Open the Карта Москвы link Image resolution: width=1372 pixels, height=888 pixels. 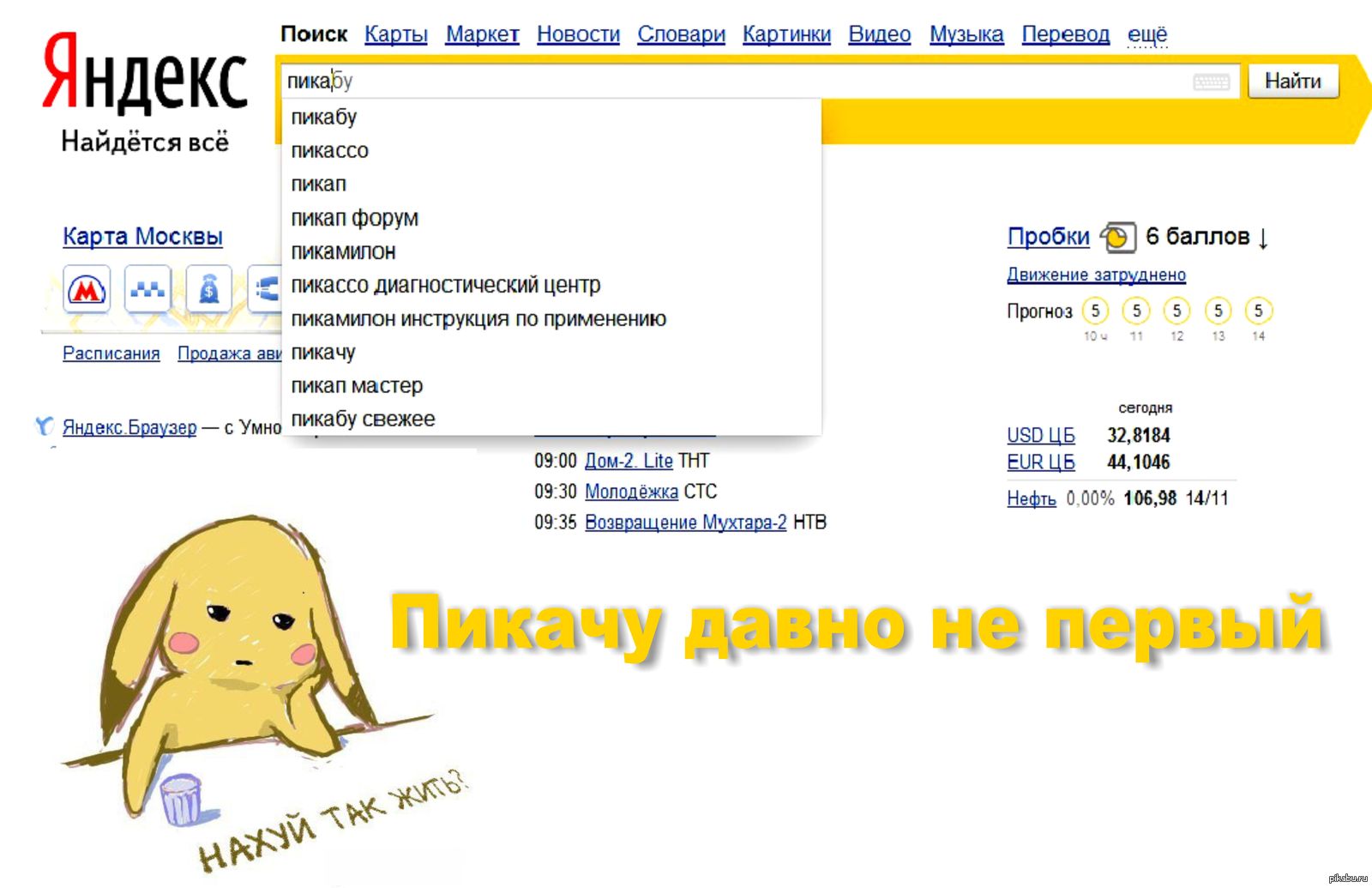[x=142, y=236]
